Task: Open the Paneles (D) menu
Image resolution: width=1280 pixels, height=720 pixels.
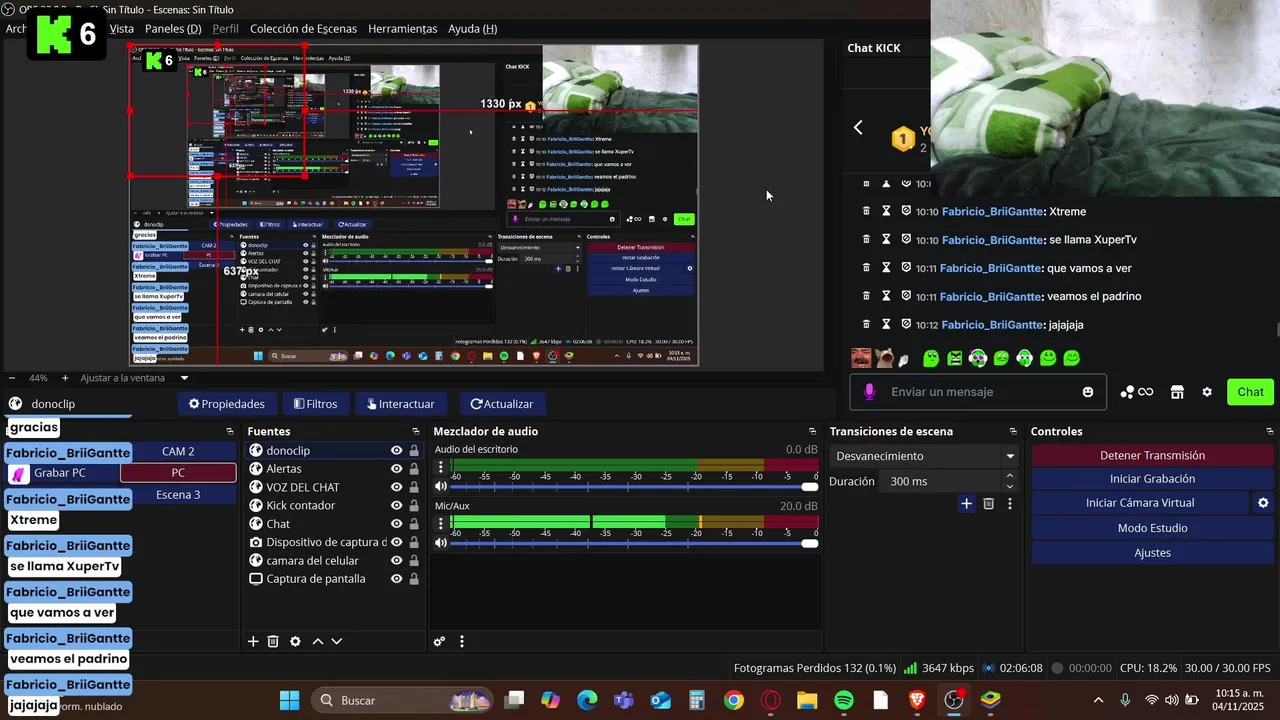Action: [x=173, y=29]
